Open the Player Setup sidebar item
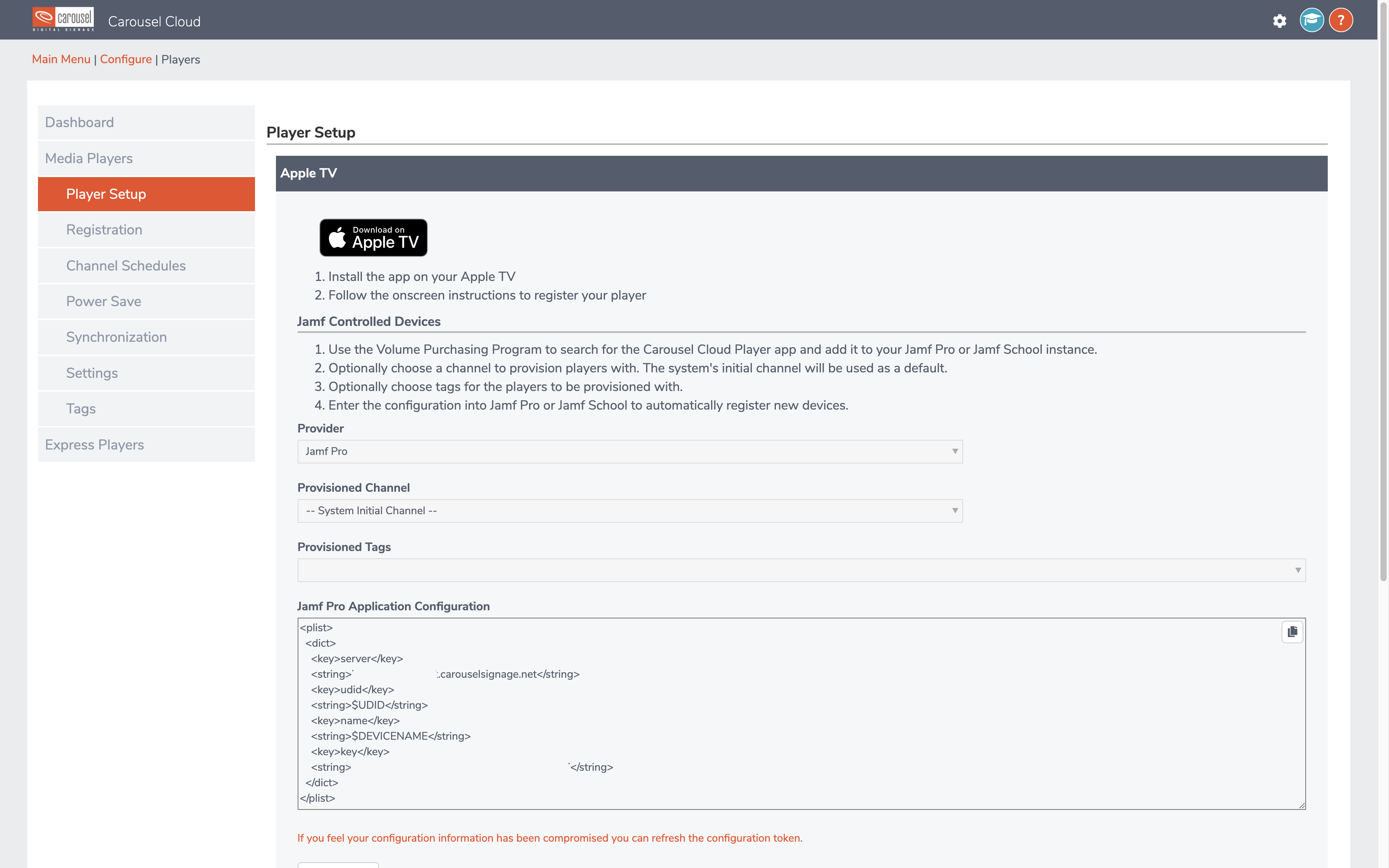This screenshot has width=1389, height=868. (146, 194)
